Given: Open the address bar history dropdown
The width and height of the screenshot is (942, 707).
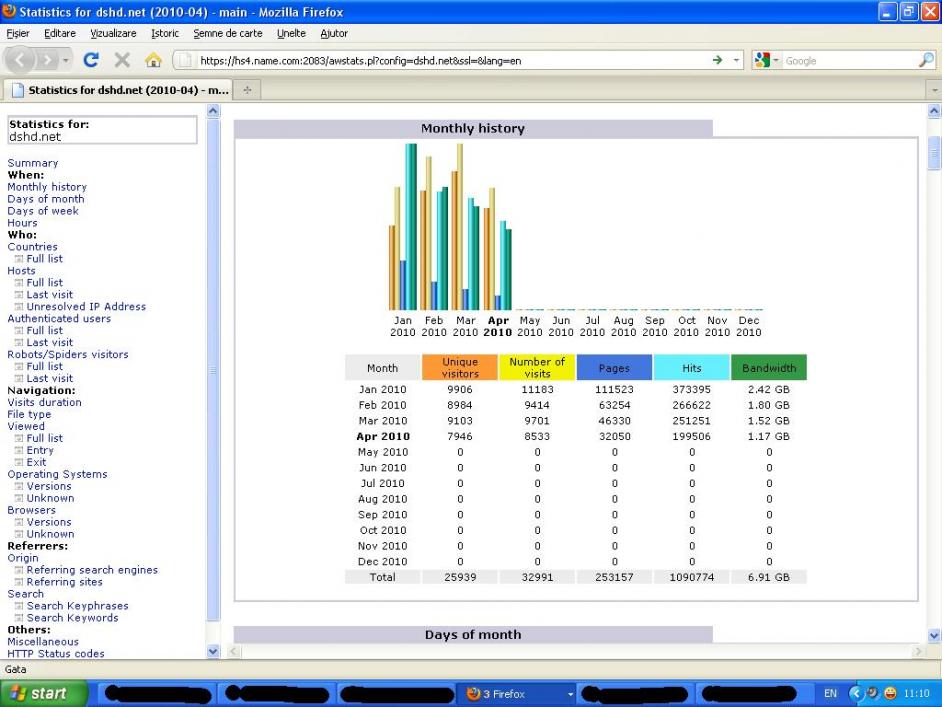Looking at the screenshot, I should [738, 60].
